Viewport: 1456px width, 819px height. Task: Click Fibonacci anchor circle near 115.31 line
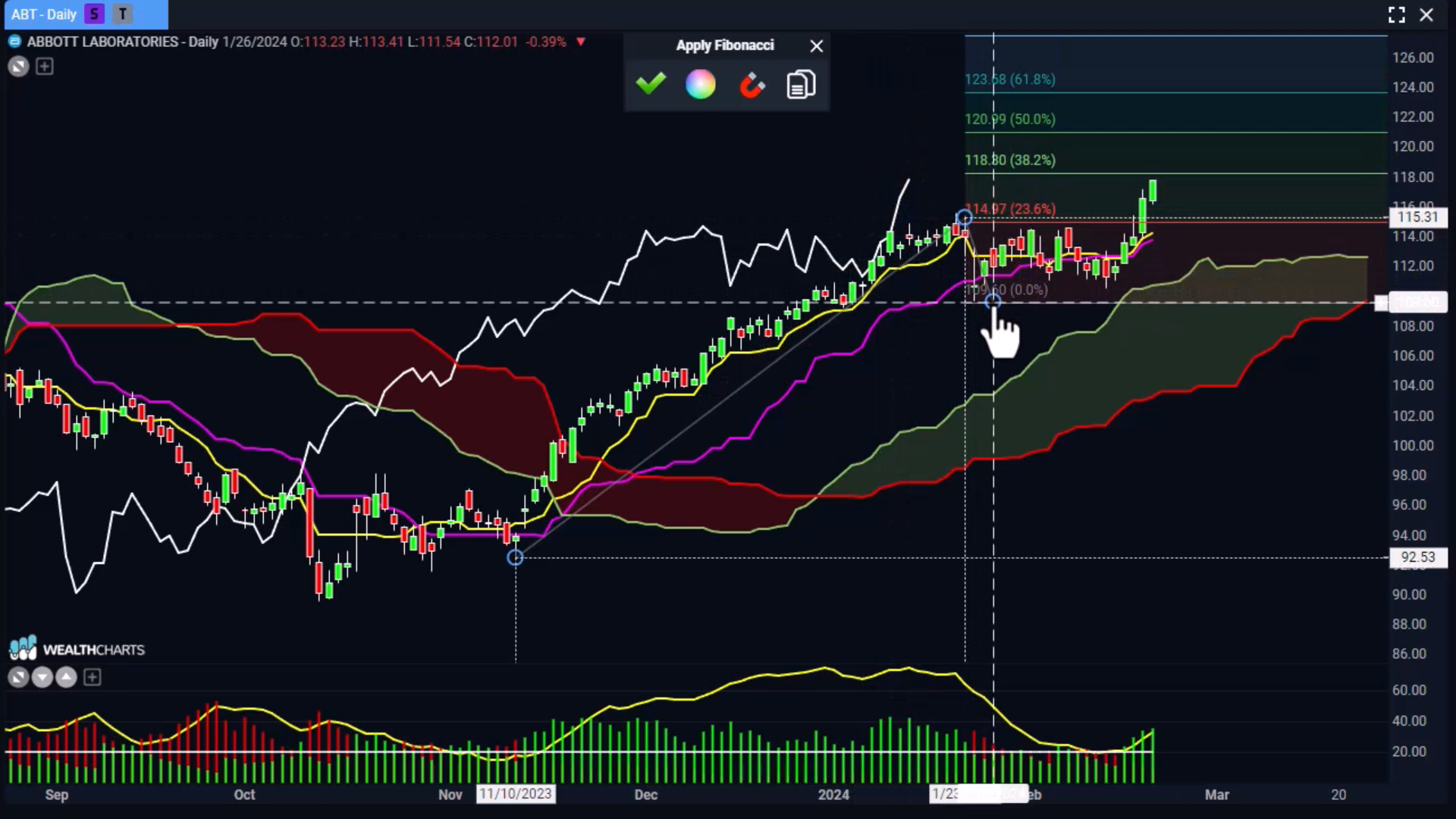[x=964, y=218]
